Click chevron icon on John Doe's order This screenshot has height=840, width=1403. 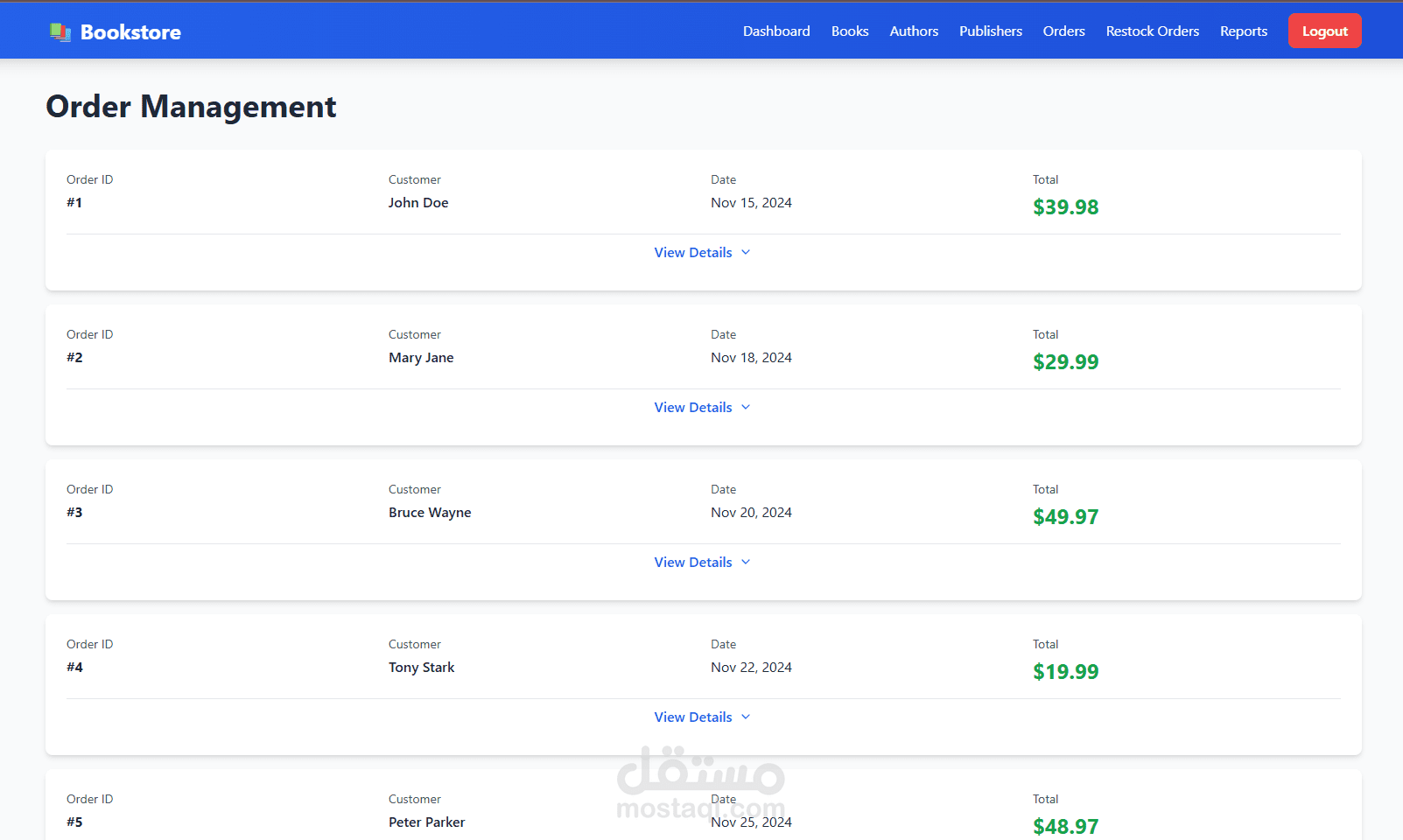[746, 253]
